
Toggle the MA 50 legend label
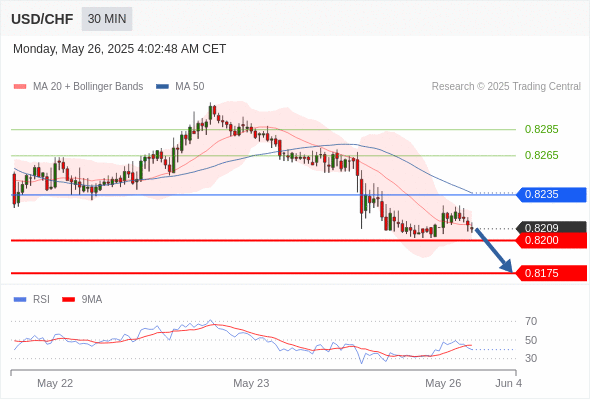click(190, 87)
